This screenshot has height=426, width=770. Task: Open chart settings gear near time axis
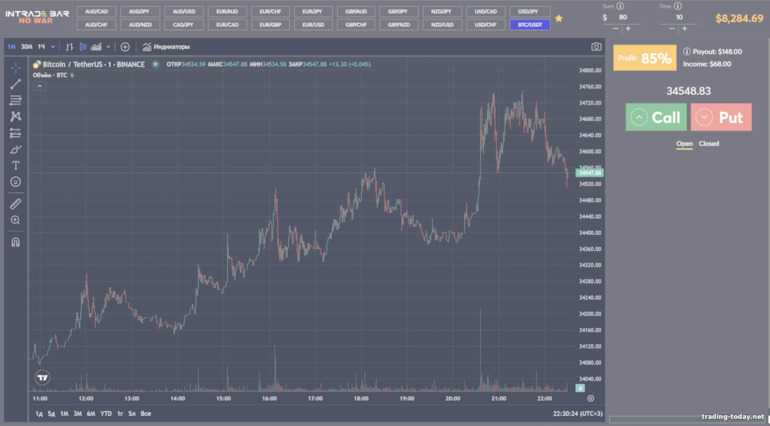click(590, 398)
